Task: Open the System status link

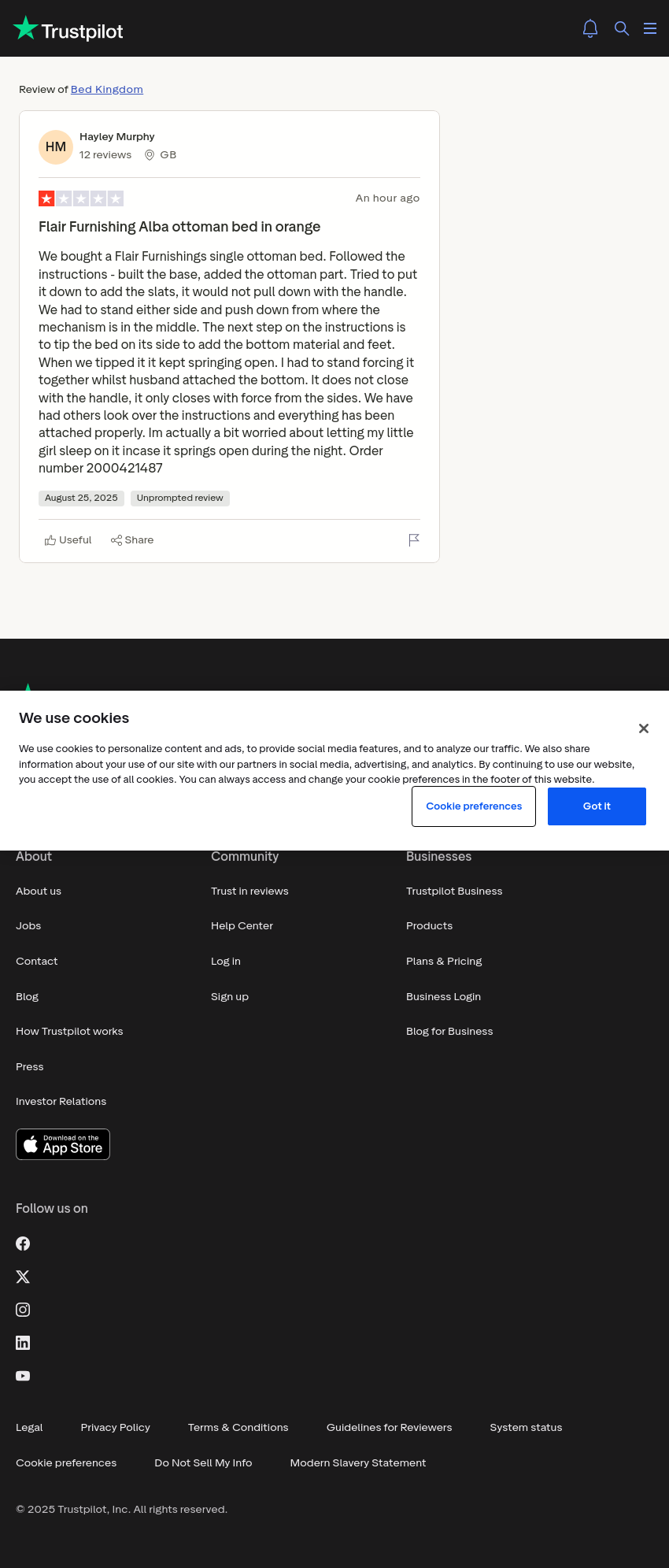Action: click(527, 1428)
